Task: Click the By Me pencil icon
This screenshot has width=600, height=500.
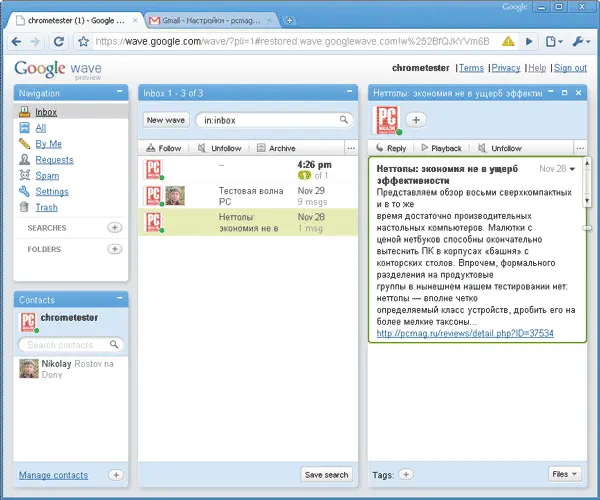Action: 24,143
